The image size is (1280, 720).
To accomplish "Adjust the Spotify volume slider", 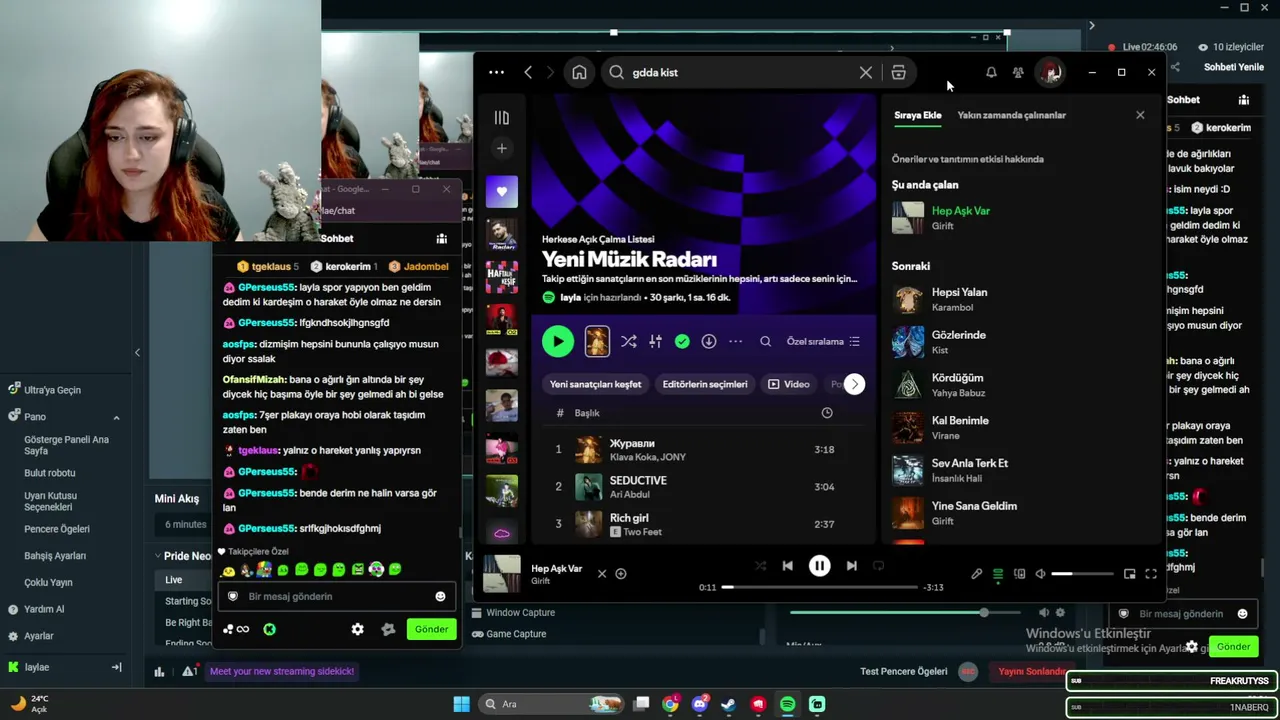I will tap(1081, 574).
